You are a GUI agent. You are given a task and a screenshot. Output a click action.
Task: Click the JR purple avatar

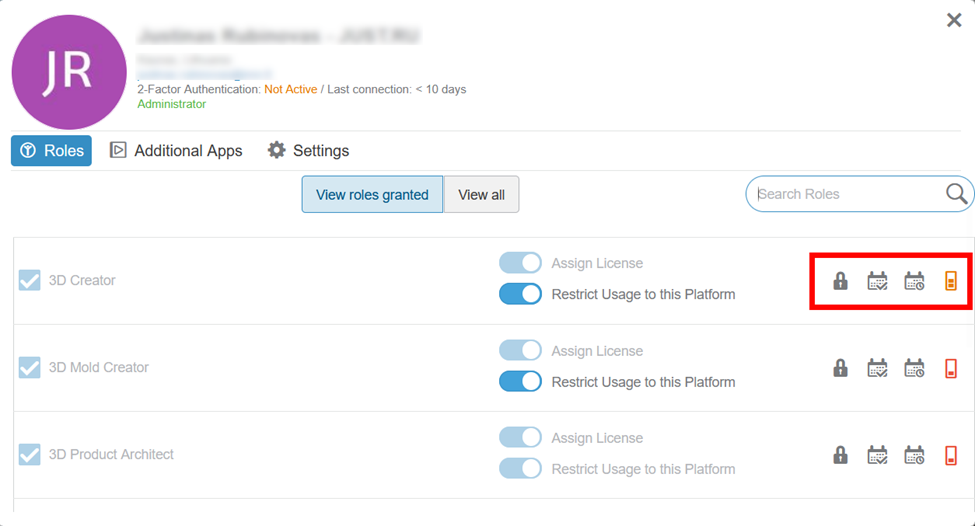pyautogui.click(x=69, y=72)
